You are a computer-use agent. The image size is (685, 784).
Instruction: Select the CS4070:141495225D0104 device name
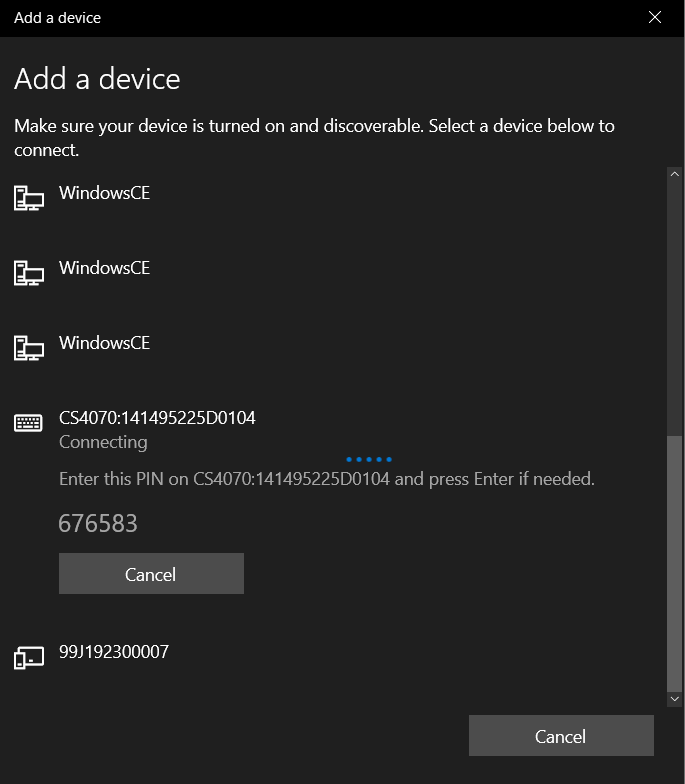pyautogui.click(x=157, y=418)
